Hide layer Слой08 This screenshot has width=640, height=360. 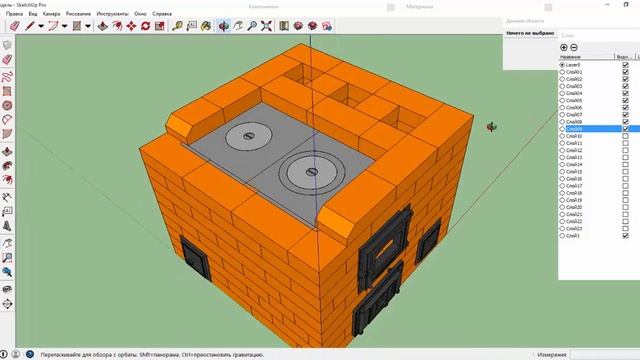tap(625, 122)
